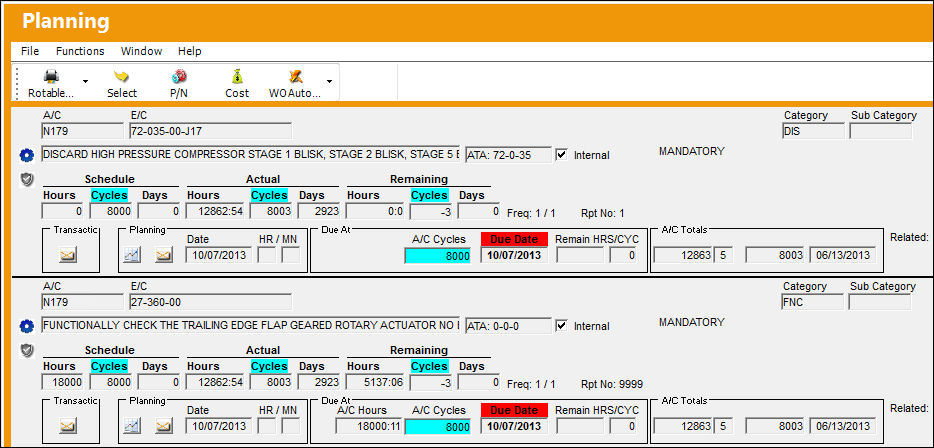Image resolution: width=934 pixels, height=448 pixels.
Task: Click Remaining Hours value 0:0
Action: click(x=375, y=211)
